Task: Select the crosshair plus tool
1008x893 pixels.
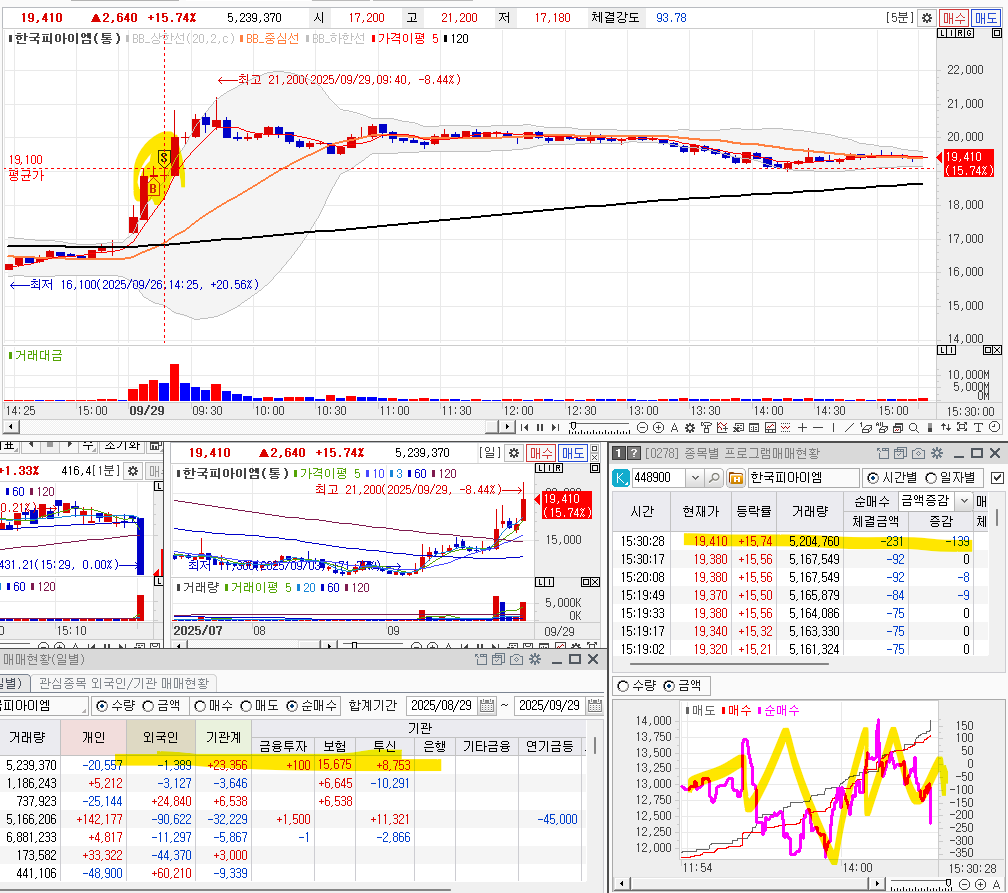Action: [802, 428]
